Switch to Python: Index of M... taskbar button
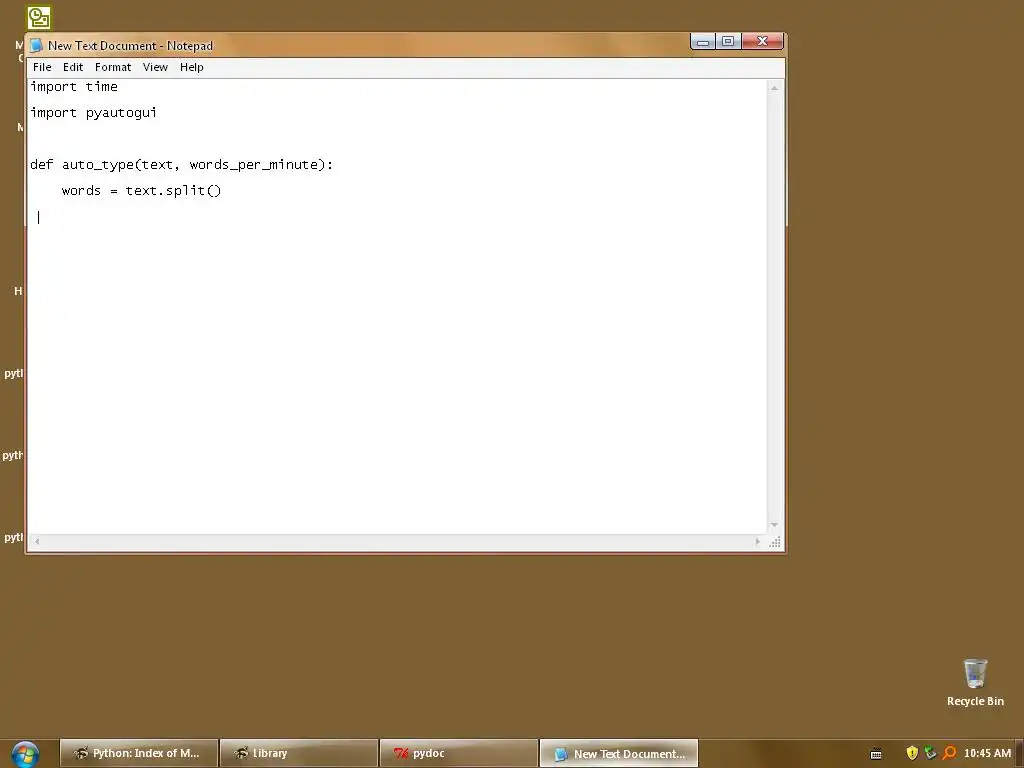The height and width of the screenshot is (768, 1024). [138, 754]
